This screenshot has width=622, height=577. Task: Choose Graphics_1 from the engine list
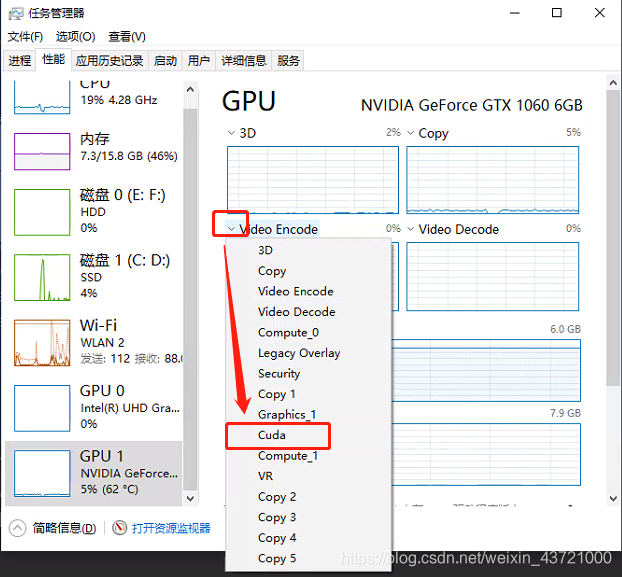308,415
